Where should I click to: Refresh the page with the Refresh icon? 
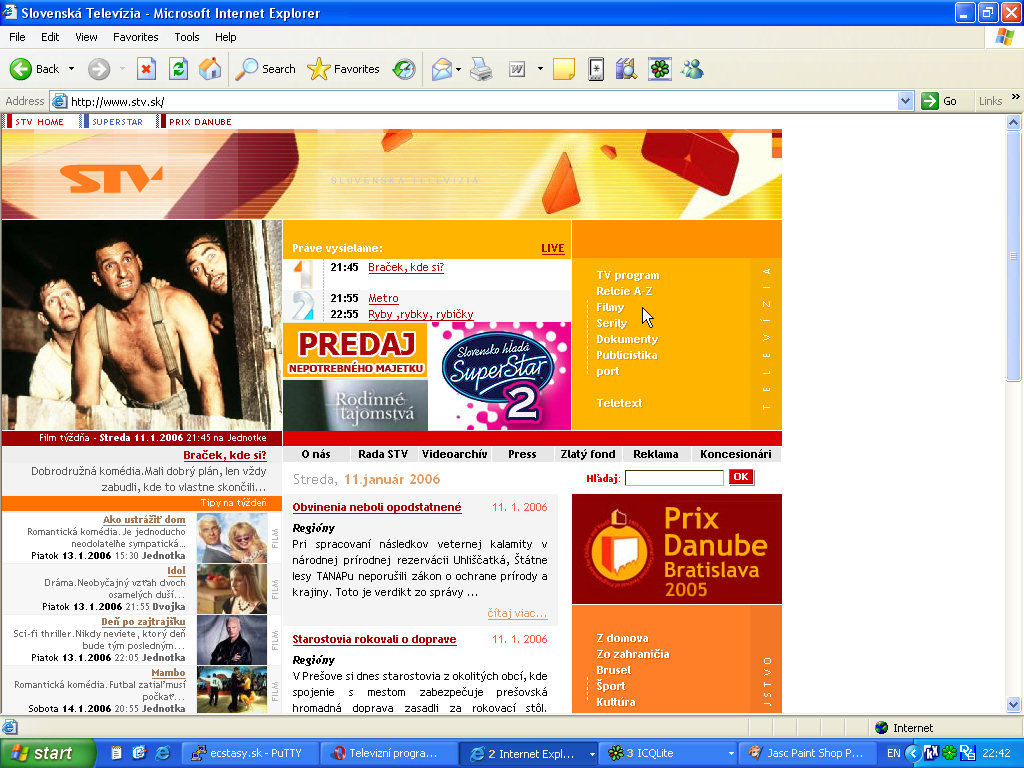(178, 69)
